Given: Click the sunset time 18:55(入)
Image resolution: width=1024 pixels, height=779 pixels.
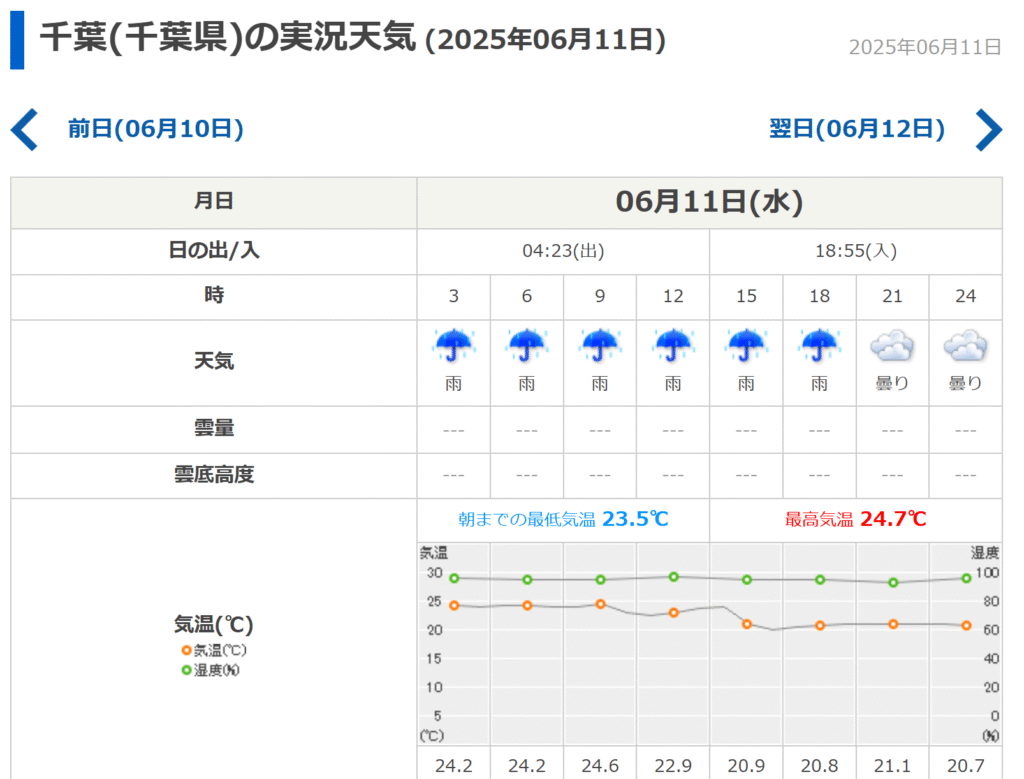Looking at the screenshot, I should click(x=856, y=251).
